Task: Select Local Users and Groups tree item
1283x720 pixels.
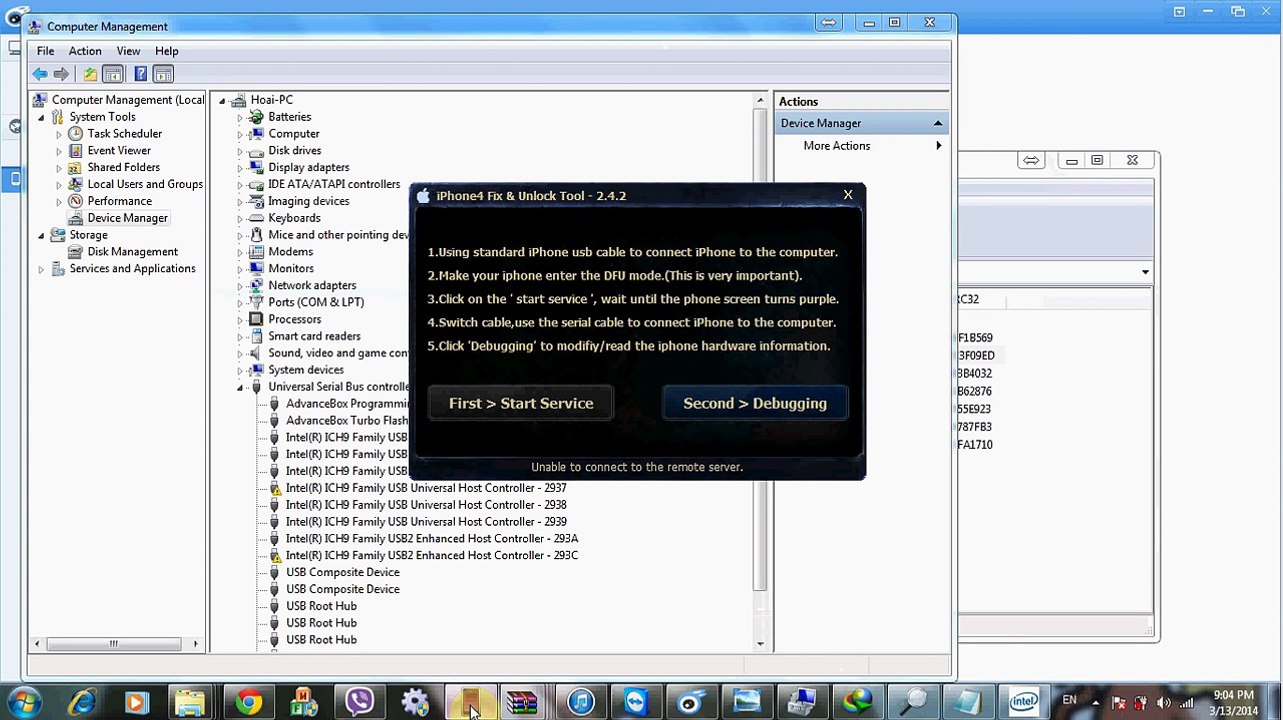Action: point(145,184)
